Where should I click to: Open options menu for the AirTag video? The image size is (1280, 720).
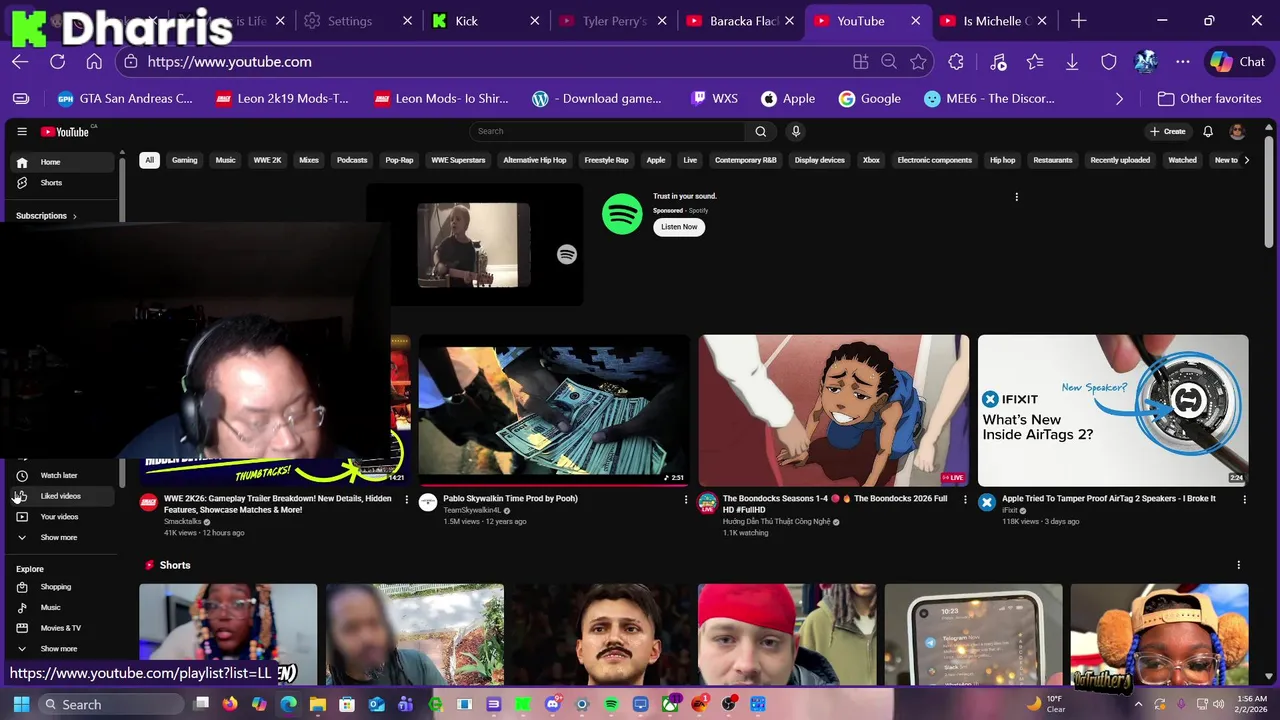(1245, 499)
